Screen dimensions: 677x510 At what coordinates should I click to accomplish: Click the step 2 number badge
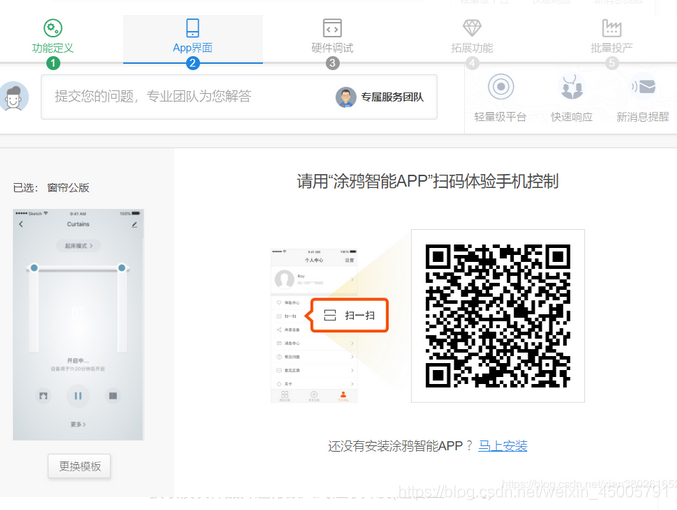193,63
